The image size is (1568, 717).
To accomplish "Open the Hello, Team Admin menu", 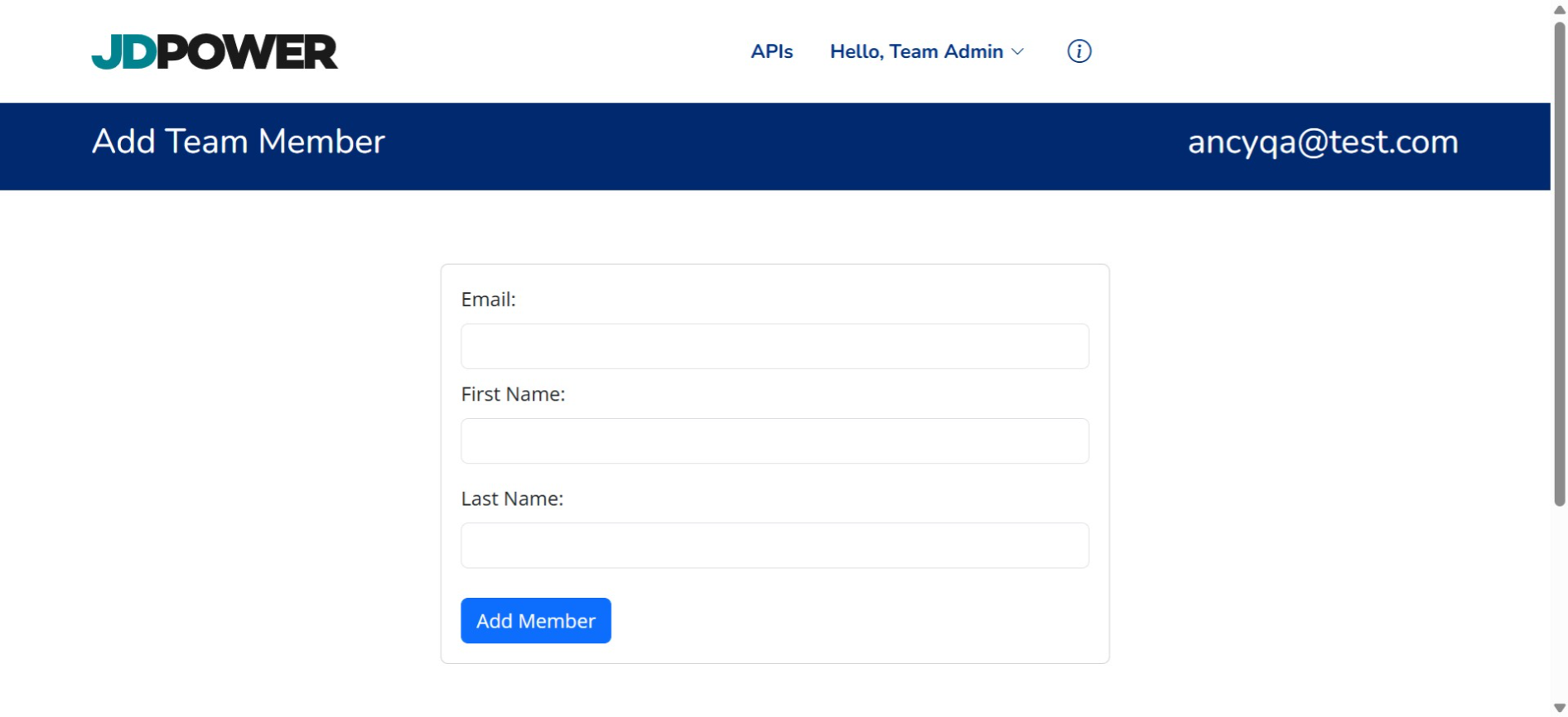I will tap(916, 51).
